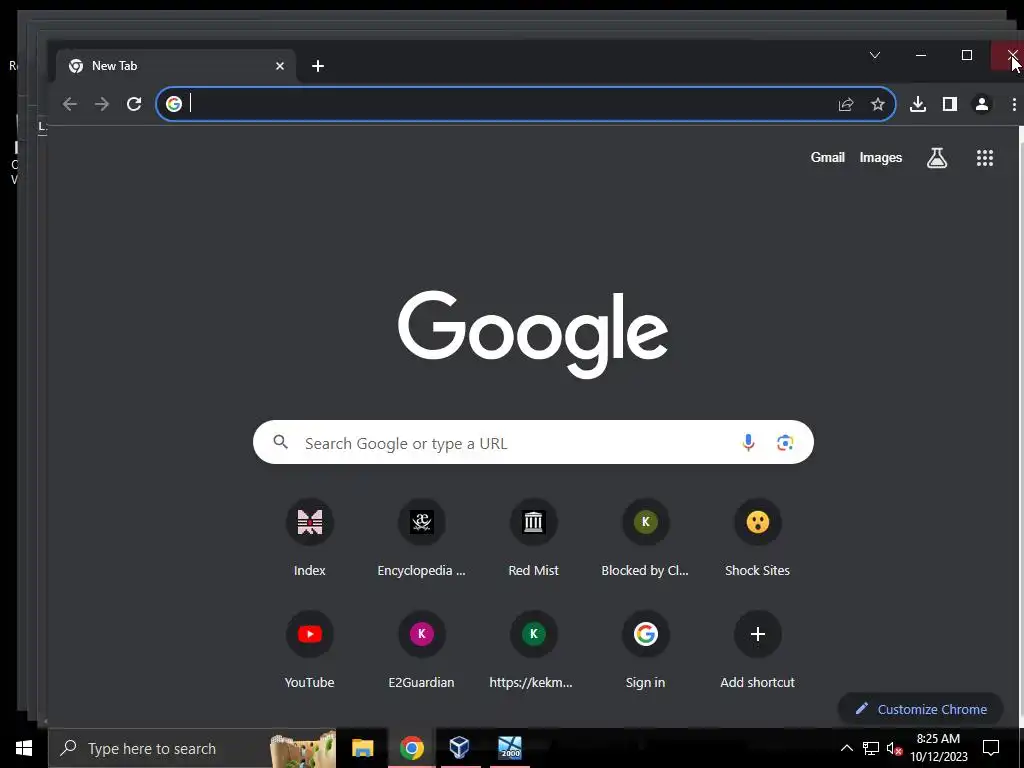Image resolution: width=1024 pixels, height=768 pixels.
Task: Open the Gmail link
Action: click(x=827, y=157)
